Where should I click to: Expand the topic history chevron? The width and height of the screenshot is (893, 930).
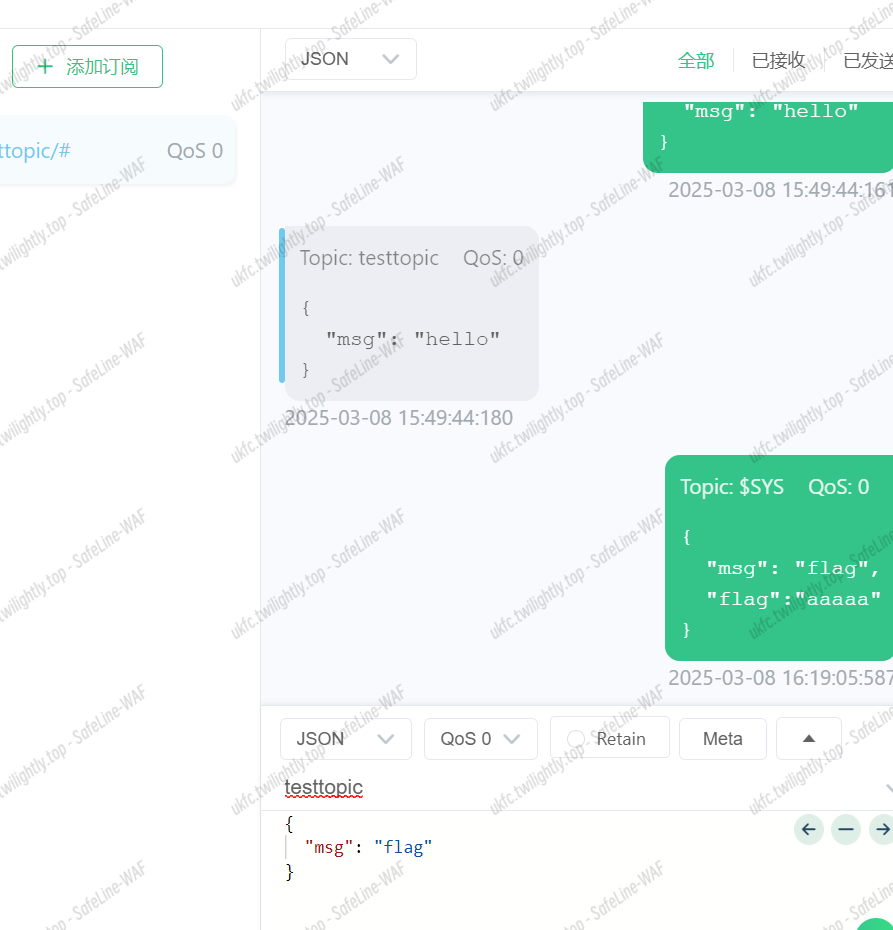click(x=887, y=788)
